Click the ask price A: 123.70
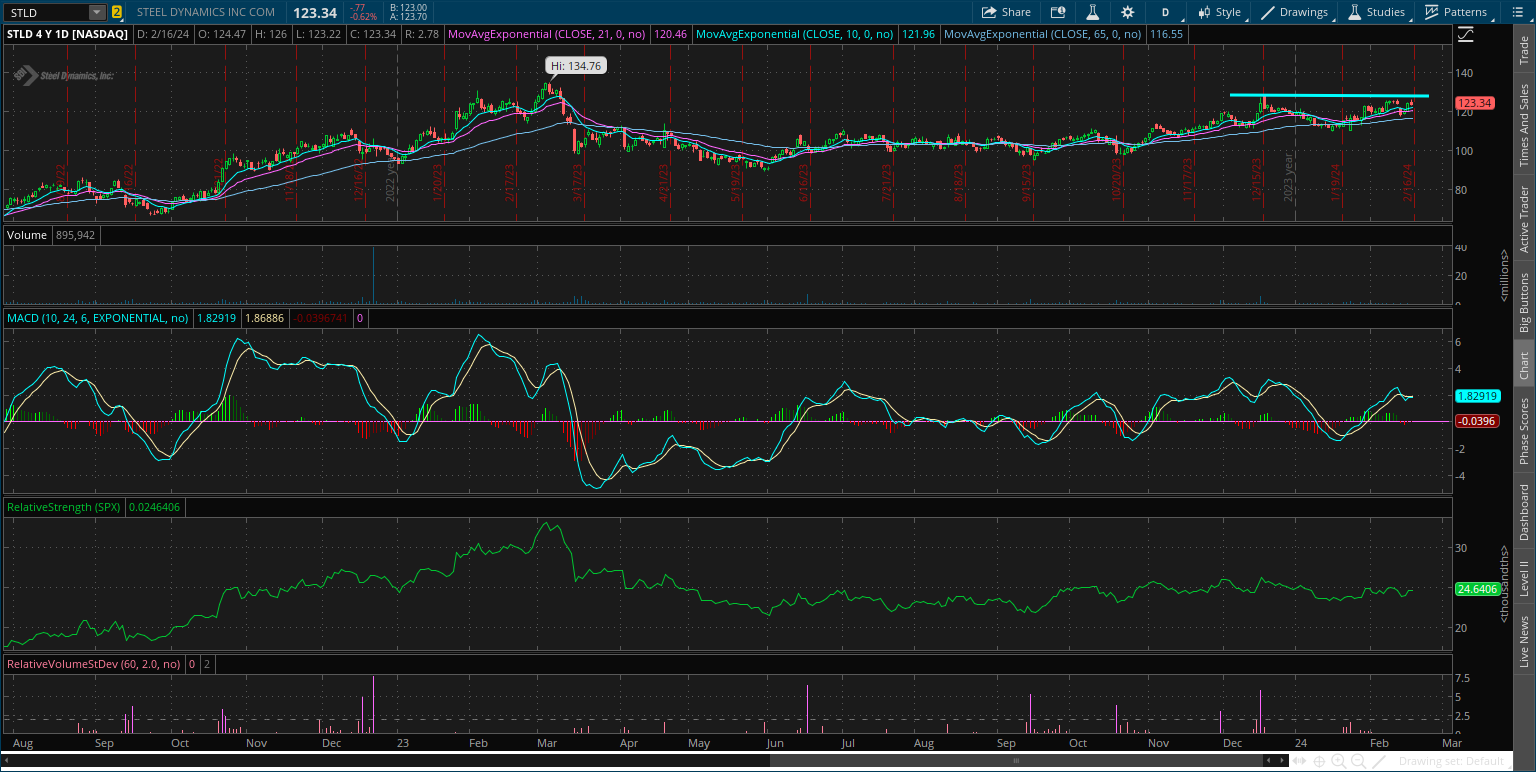Viewport: 1536px width, 772px height. coord(410,17)
